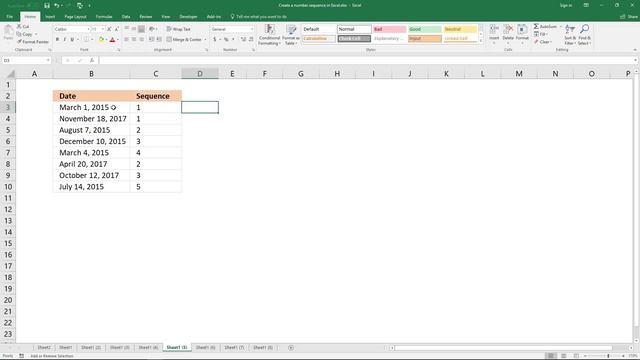Apply the Good cell style
Screen dimensions: 640x360
pyautogui.click(x=425, y=29)
